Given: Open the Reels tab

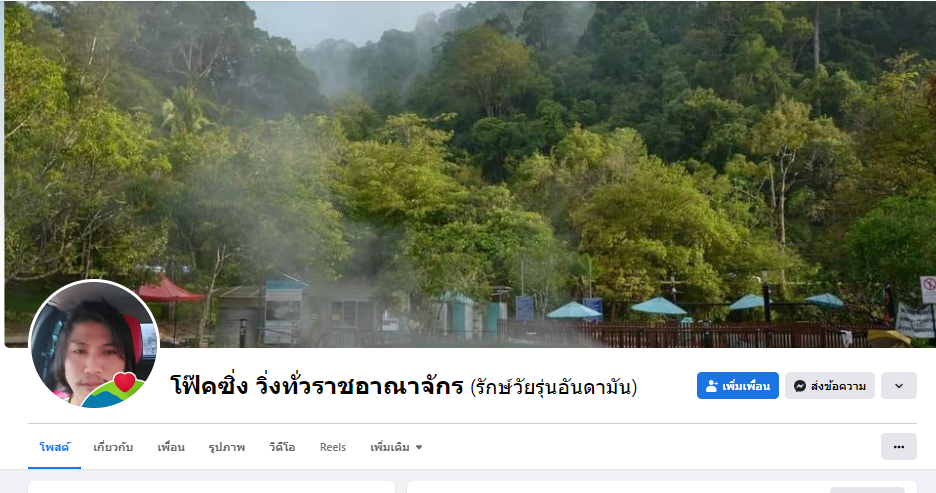Looking at the screenshot, I should 332,447.
